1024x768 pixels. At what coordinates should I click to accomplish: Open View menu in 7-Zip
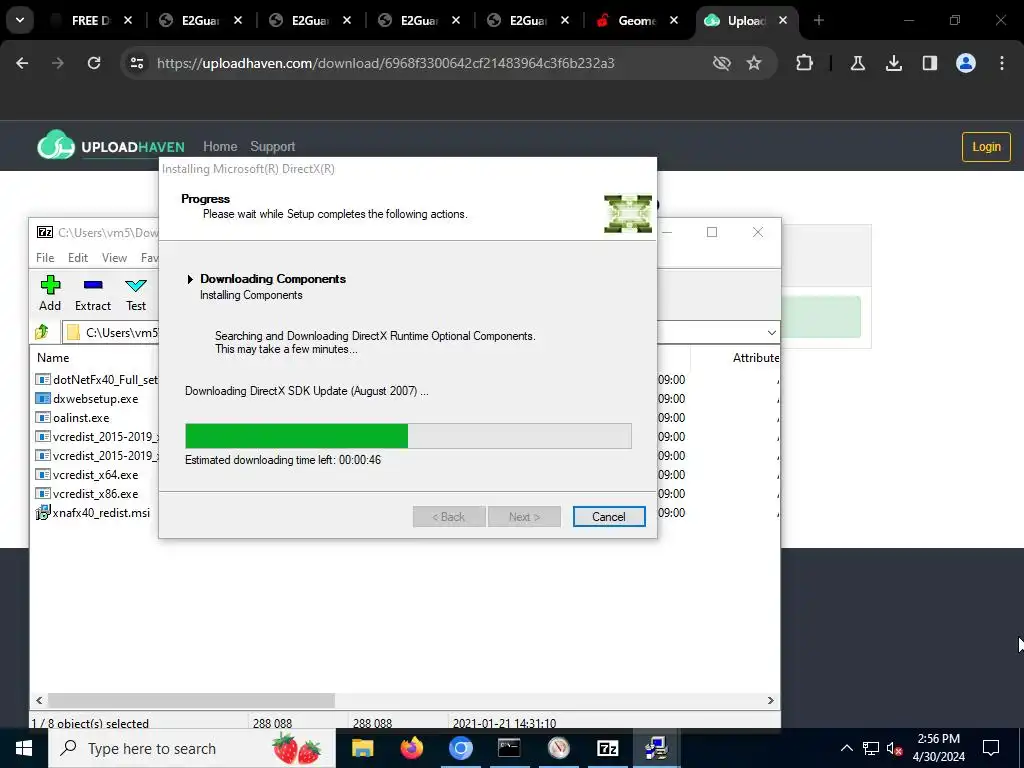pos(114,257)
